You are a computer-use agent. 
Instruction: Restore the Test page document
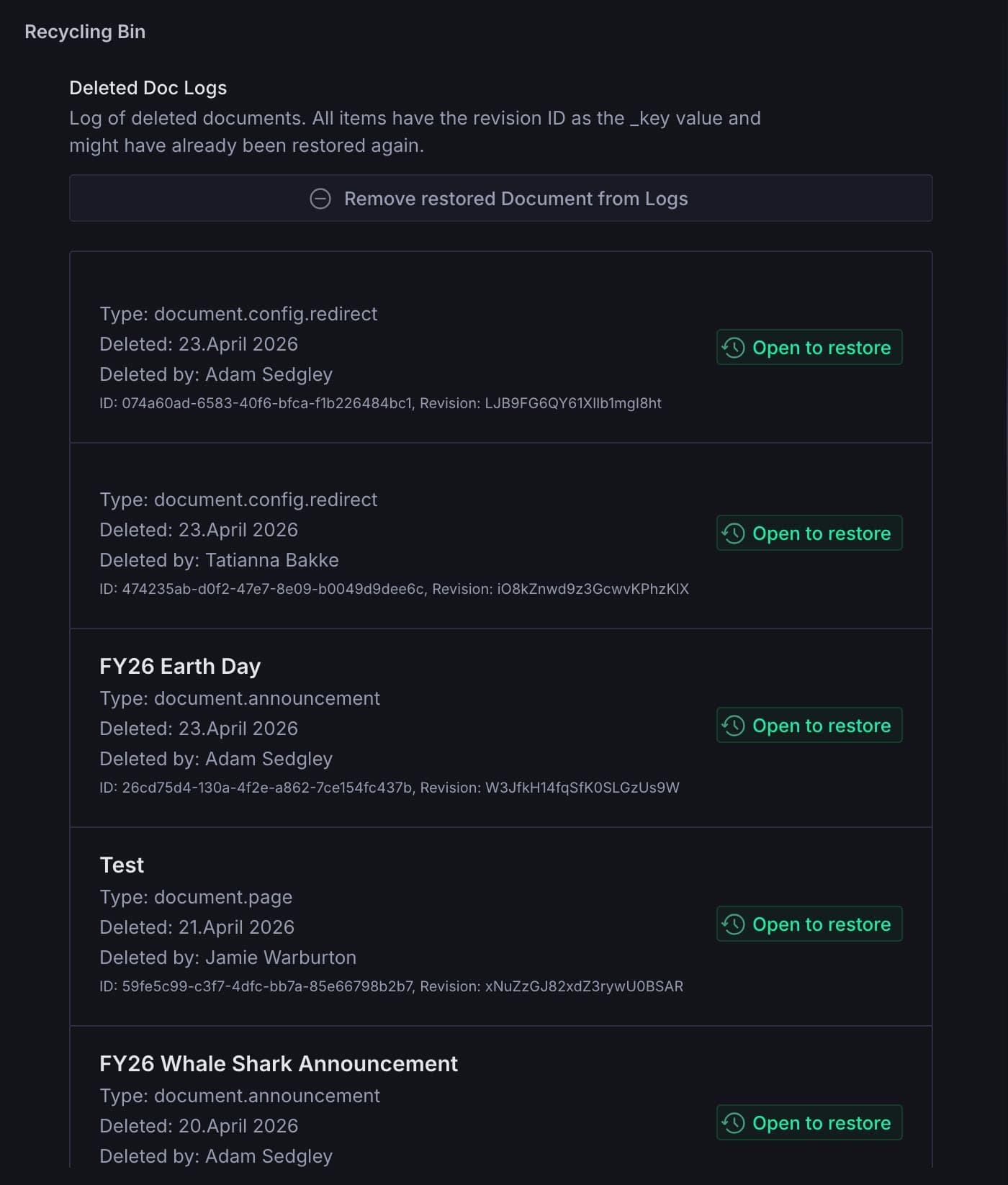(809, 924)
